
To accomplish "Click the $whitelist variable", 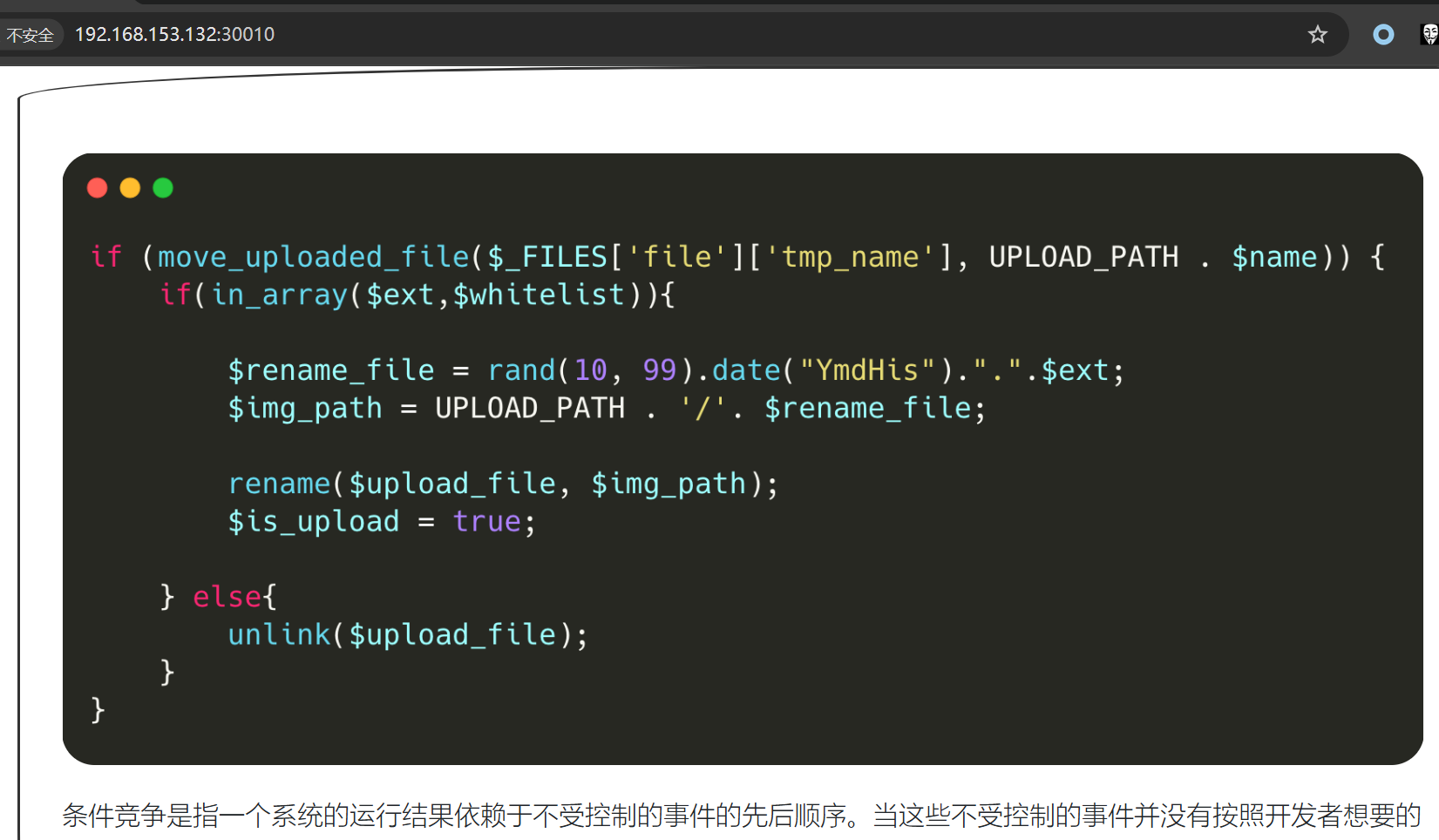I will pyautogui.click(x=539, y=295).
